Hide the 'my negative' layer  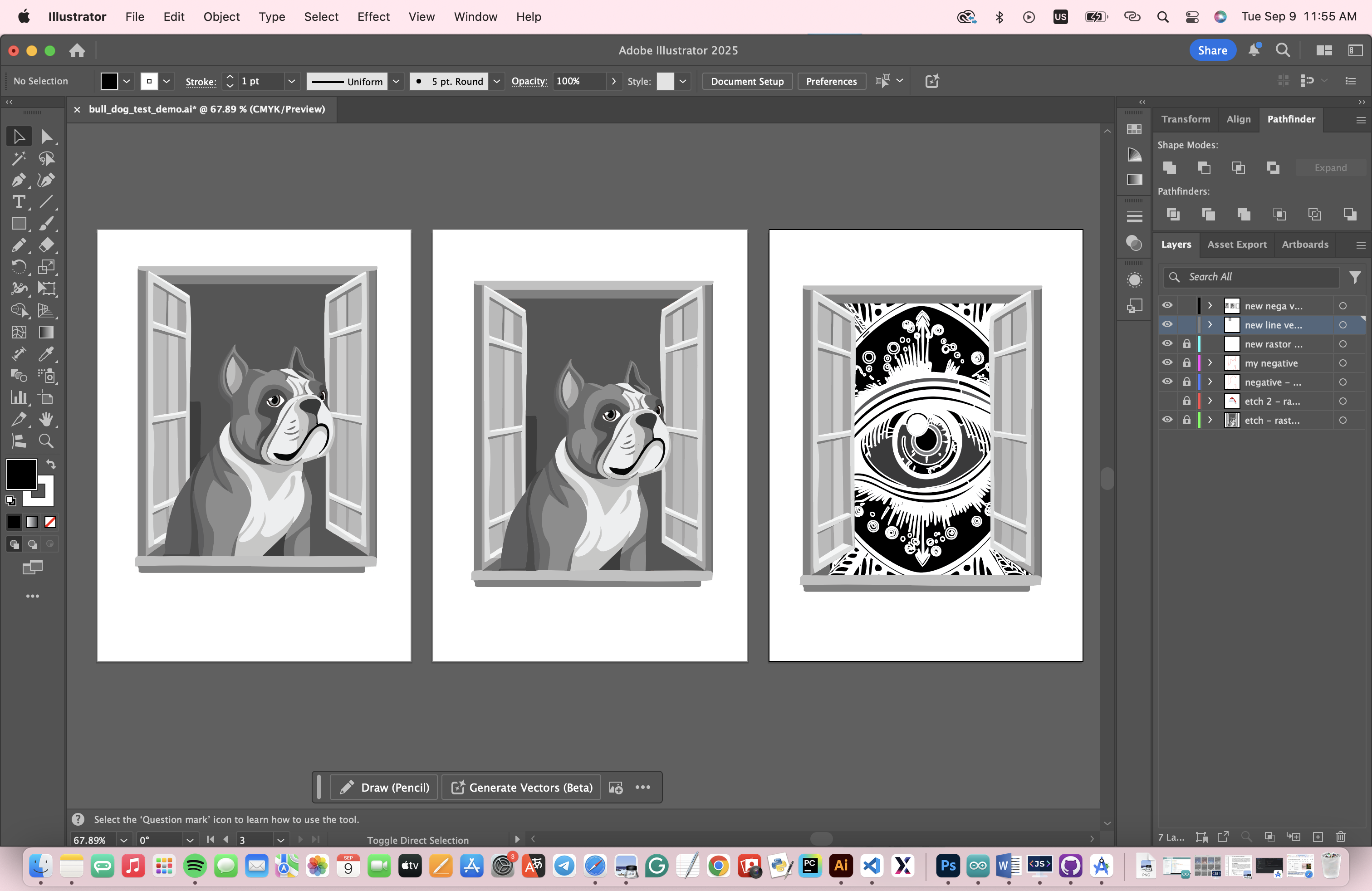point(1167,362)
